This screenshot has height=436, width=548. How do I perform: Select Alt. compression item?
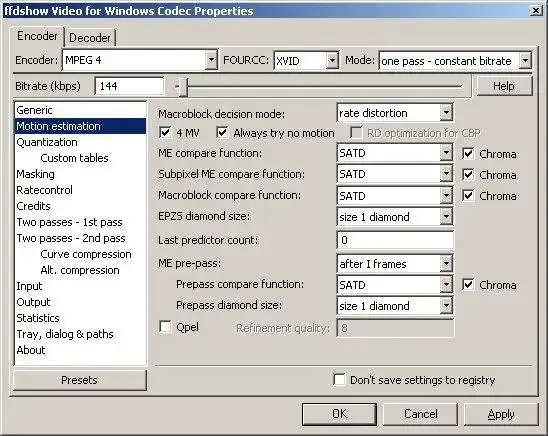(80, 270)
